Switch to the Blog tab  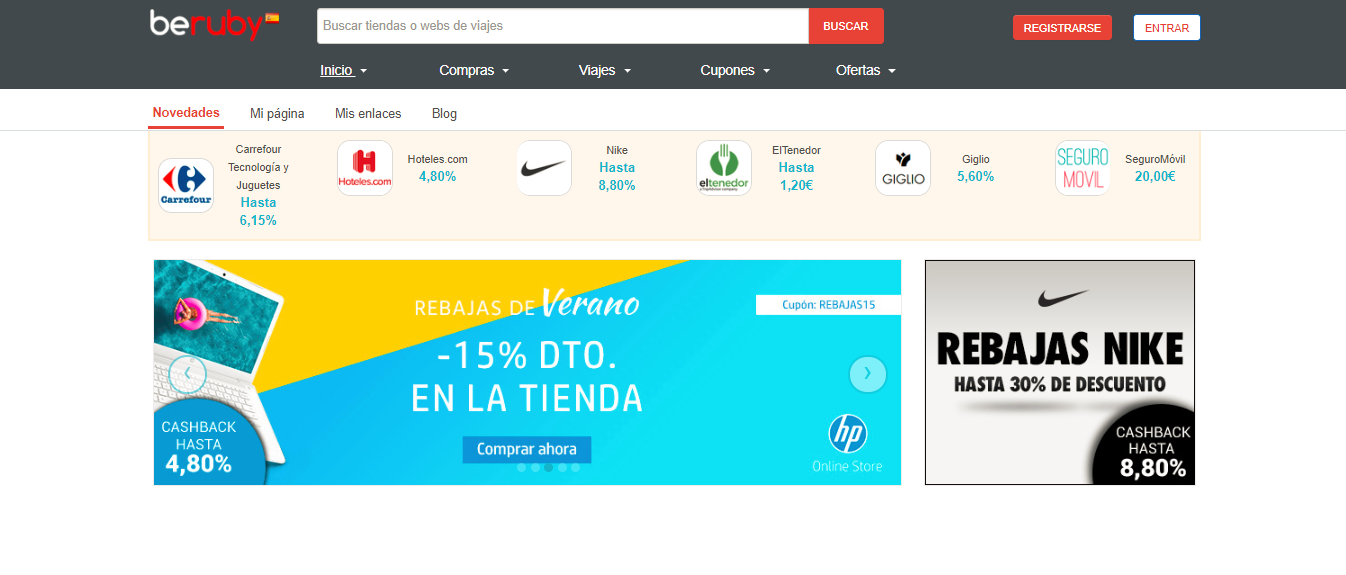[x=444, y=114]
